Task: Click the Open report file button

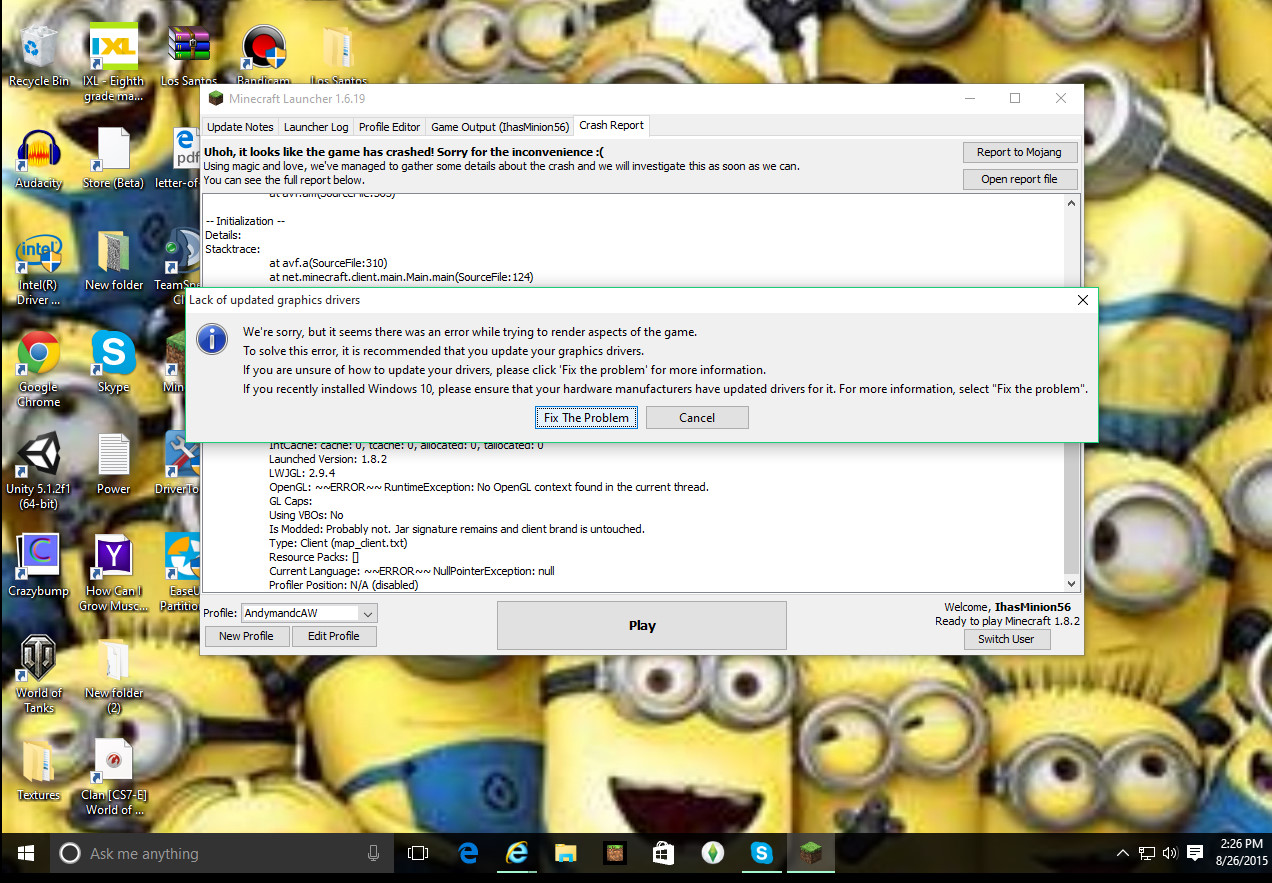Action: pyautogui.click(x=1018, y=179)
